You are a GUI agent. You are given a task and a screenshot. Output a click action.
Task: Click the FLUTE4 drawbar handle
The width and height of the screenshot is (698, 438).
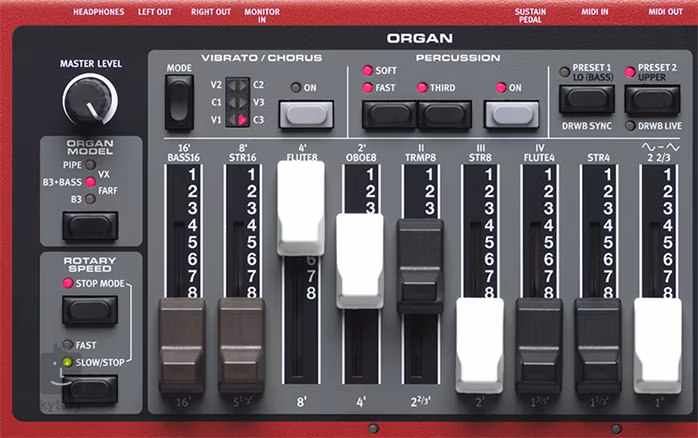(539, 345)
